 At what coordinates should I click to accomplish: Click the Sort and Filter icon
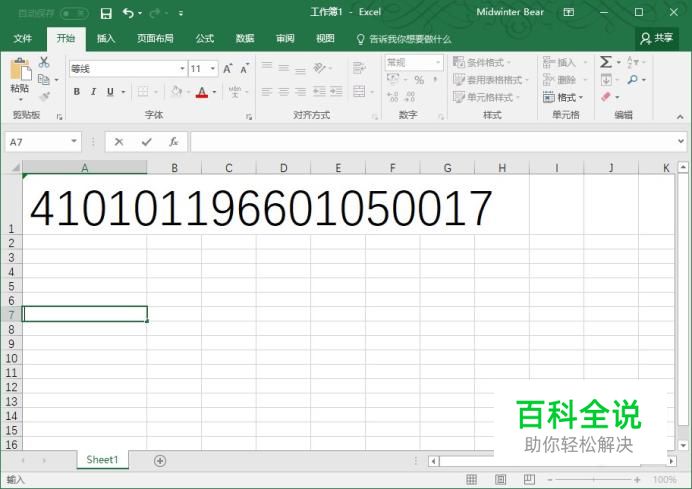coord(632,62)
